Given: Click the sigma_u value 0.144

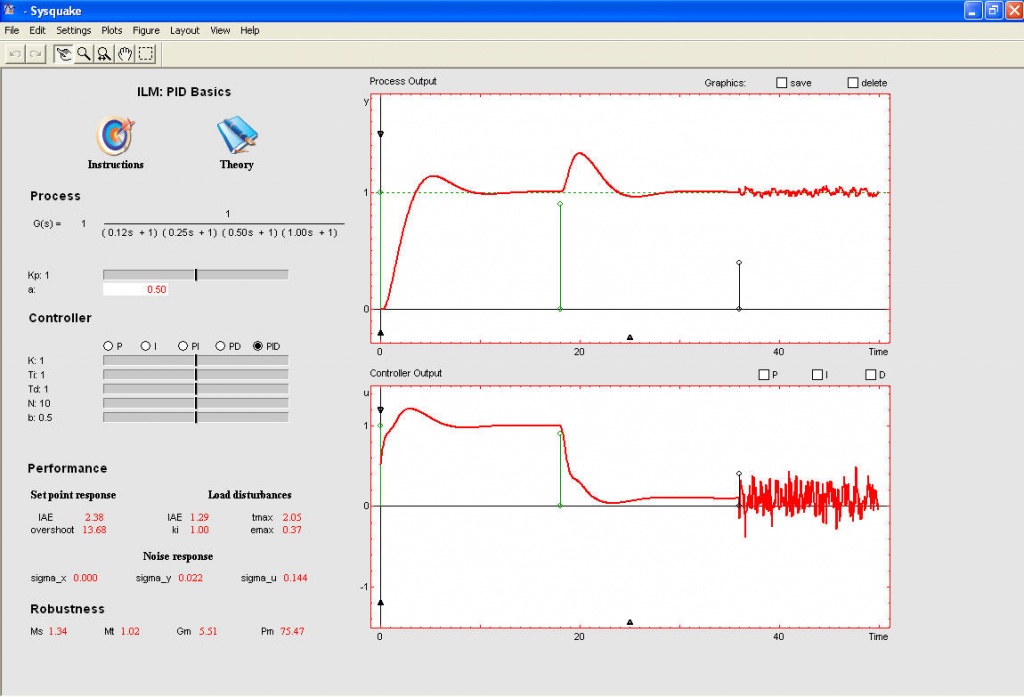Looking at the screenshot, I should (x=295, y=578).
